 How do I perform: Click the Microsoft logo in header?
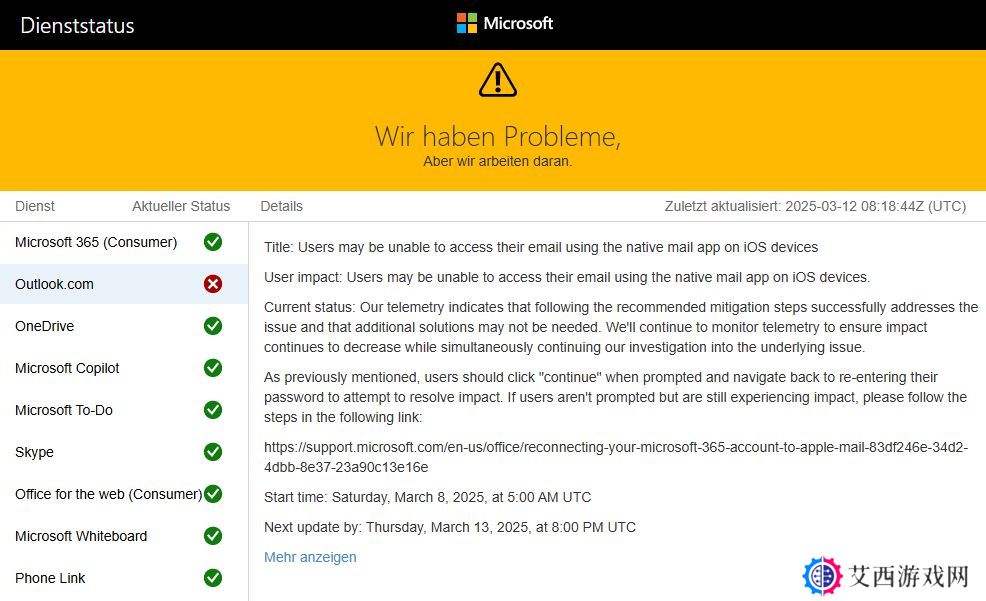click(504, 23)
